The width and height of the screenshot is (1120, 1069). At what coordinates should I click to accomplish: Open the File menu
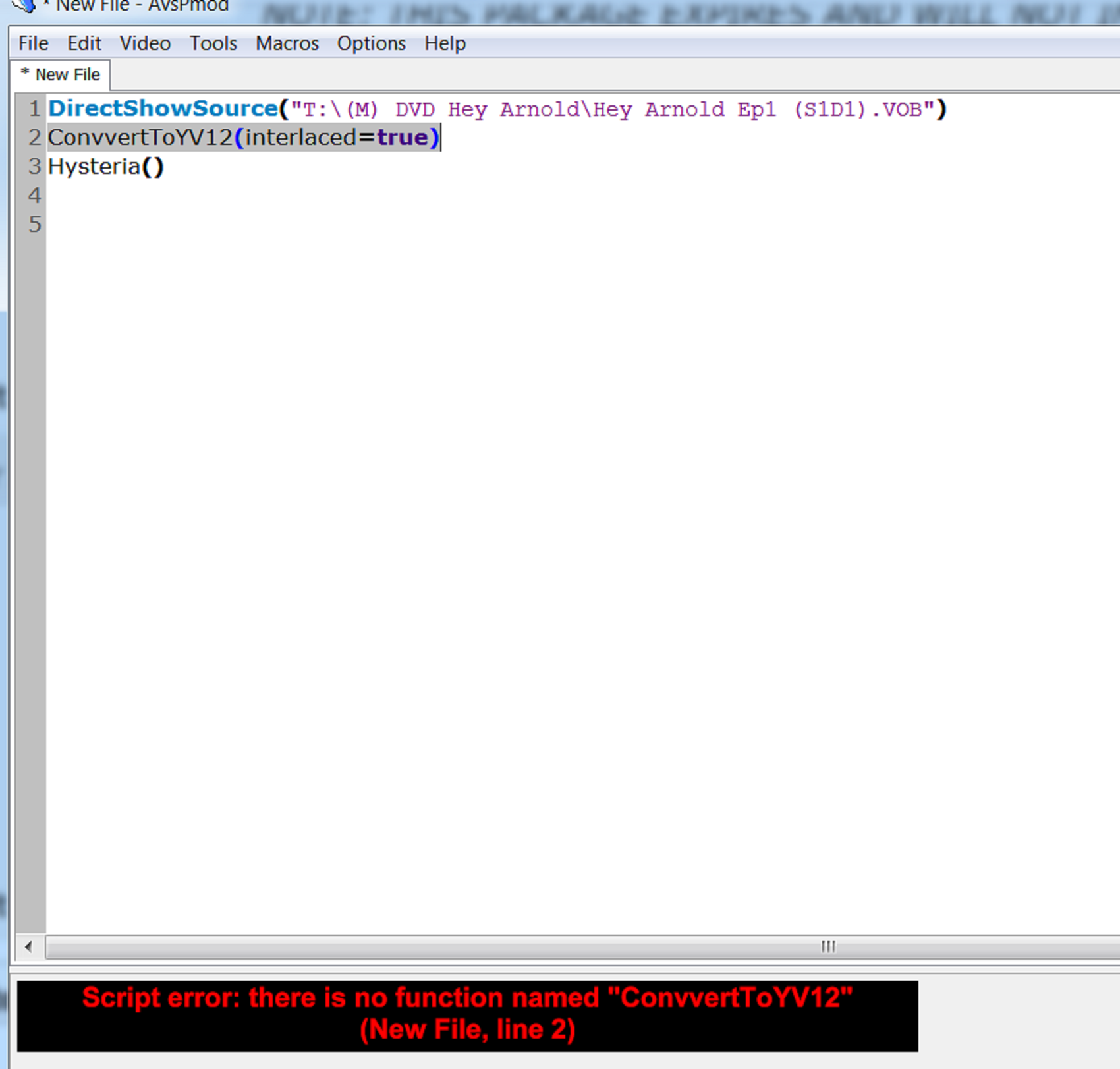(x=33, y=43)
